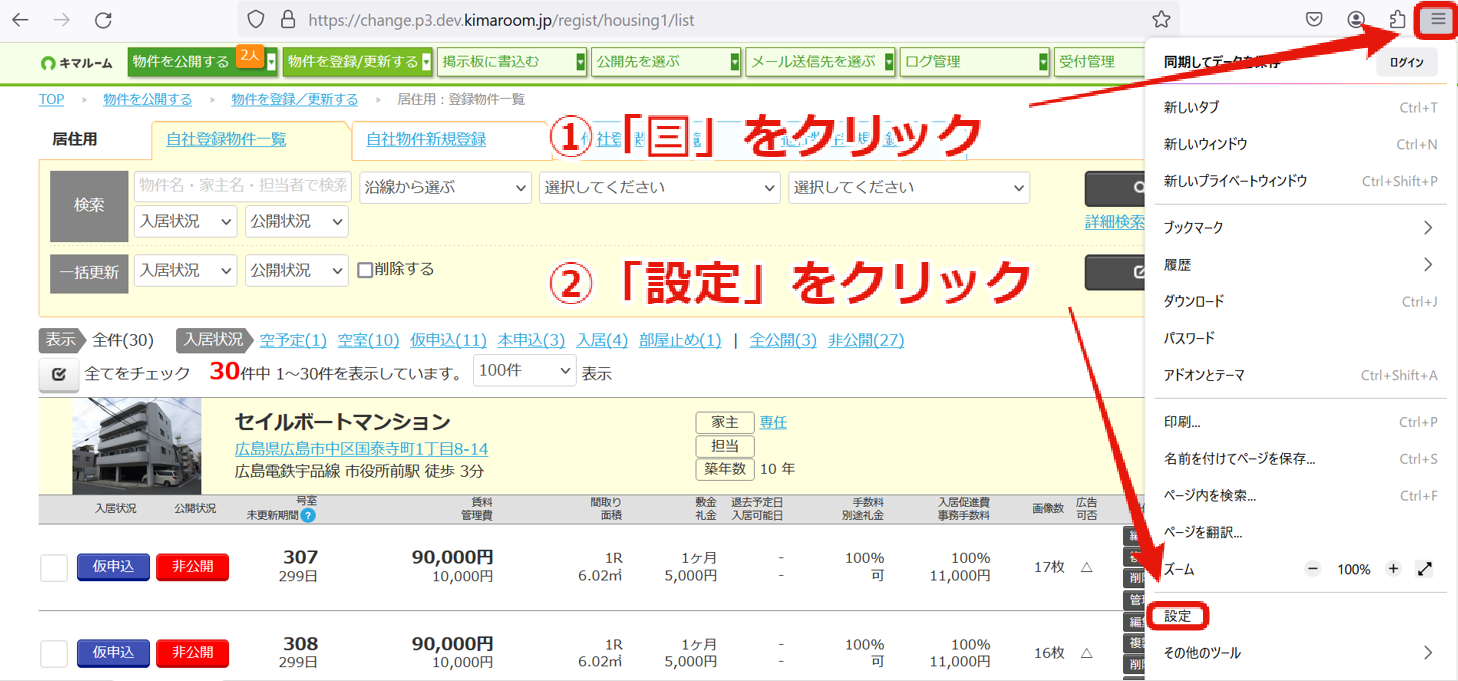Filter by 空室(10) link
1458x681 pixels.
[368, 340]
